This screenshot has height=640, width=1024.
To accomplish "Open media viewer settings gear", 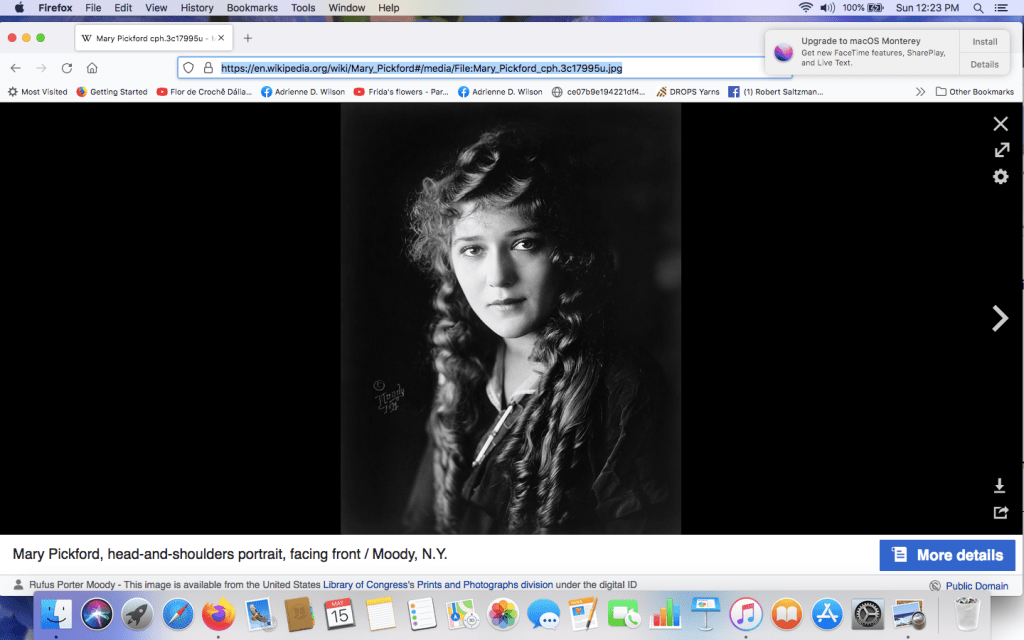I will 1000,177.
